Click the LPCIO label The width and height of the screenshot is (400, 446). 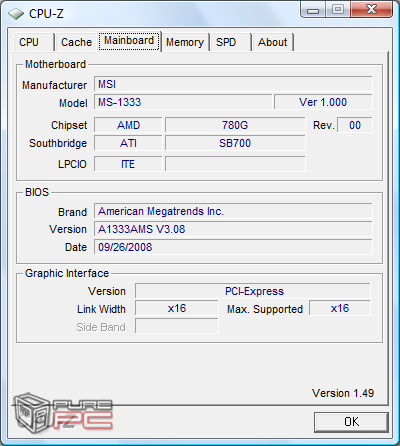click(72, 164)
